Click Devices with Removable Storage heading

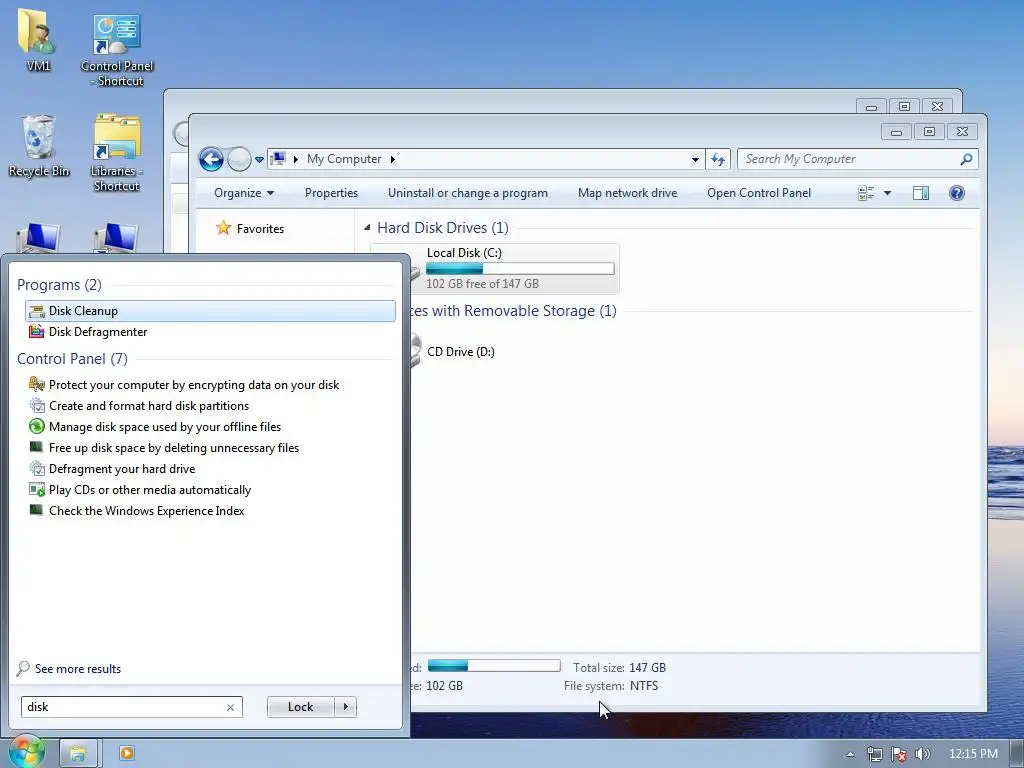click(x=514, y=311)
